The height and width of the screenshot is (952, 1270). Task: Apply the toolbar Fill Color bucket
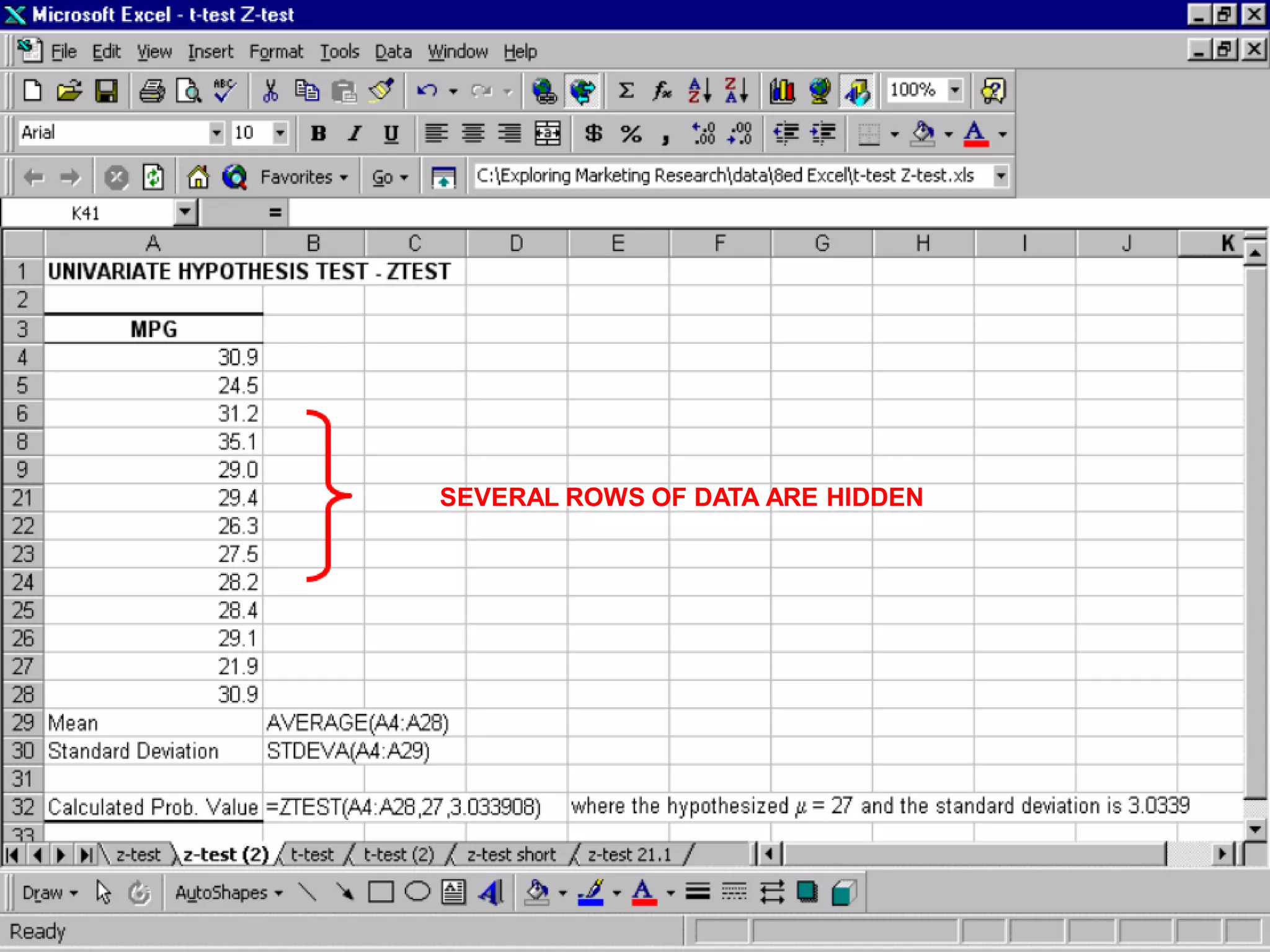tap(923, 133)
